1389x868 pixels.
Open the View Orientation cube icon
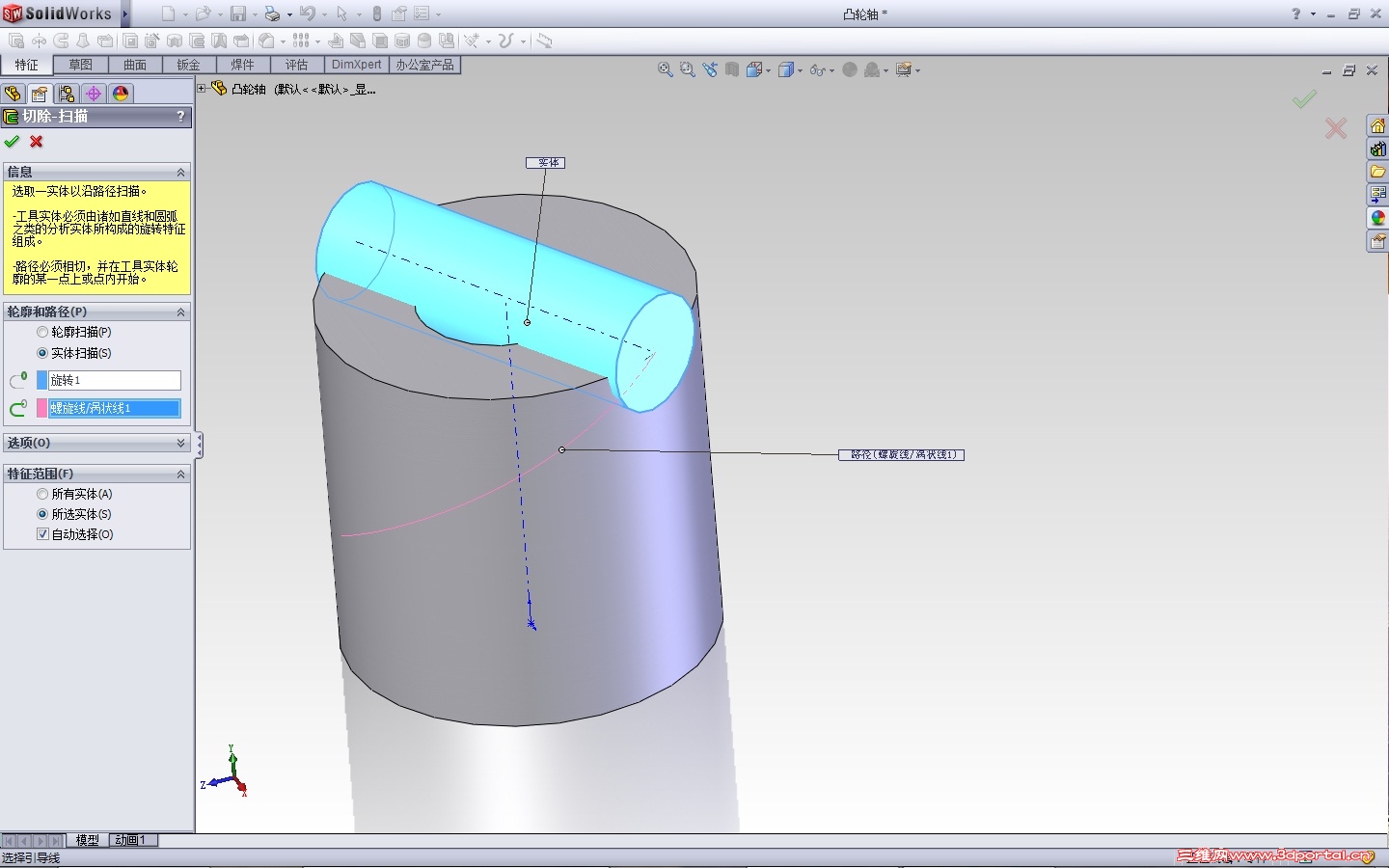point(753,69)
